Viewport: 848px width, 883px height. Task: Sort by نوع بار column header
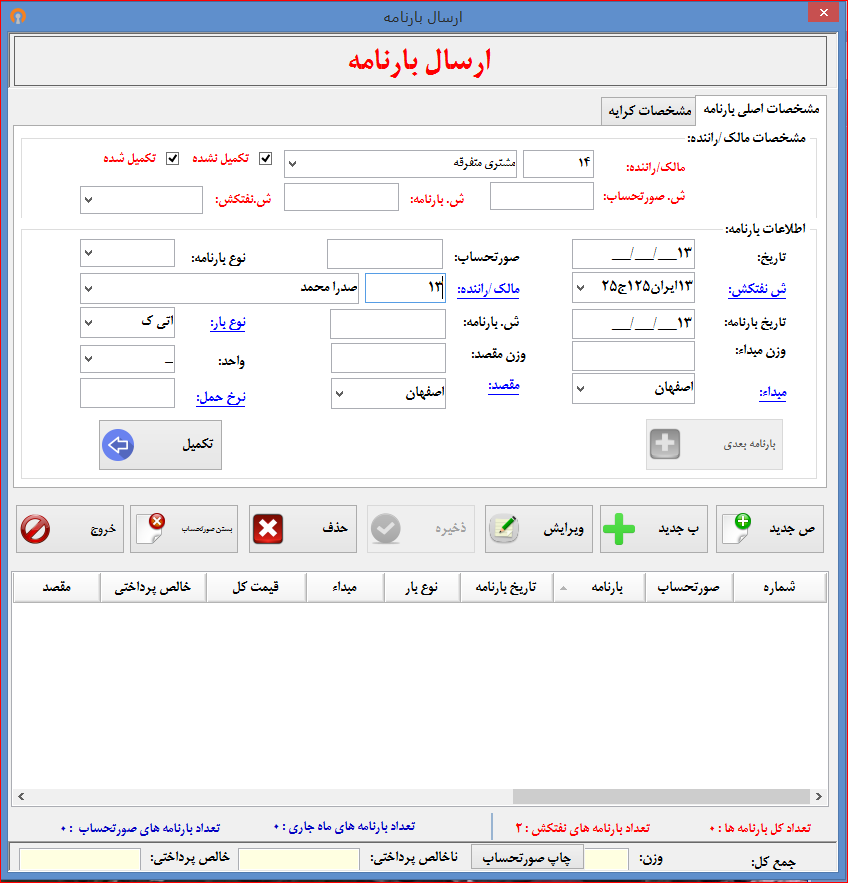(x=422, y=587)
